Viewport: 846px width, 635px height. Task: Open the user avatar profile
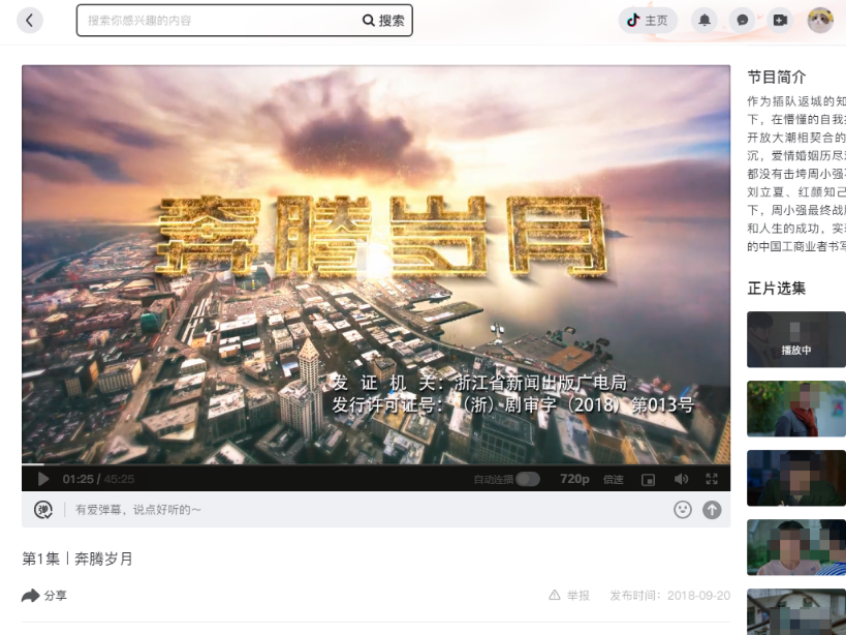pyautogui.click(x=820, y=21)
